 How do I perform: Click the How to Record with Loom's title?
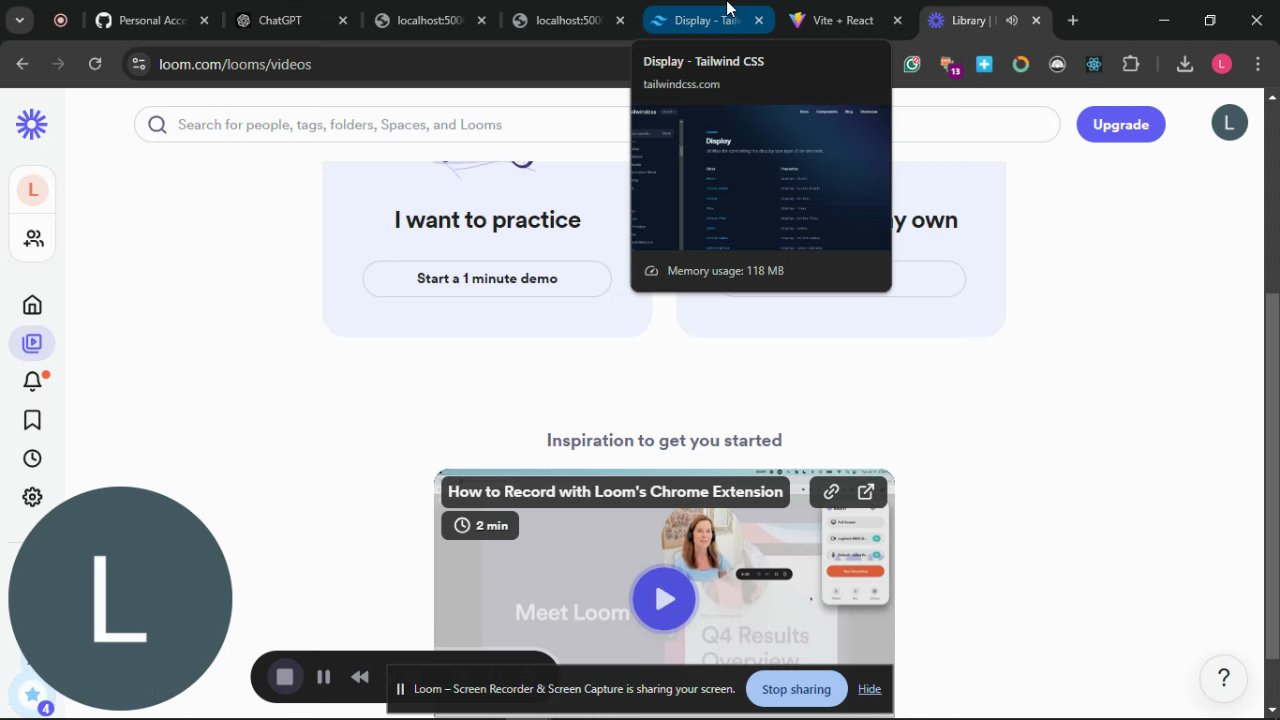[615, 492]
